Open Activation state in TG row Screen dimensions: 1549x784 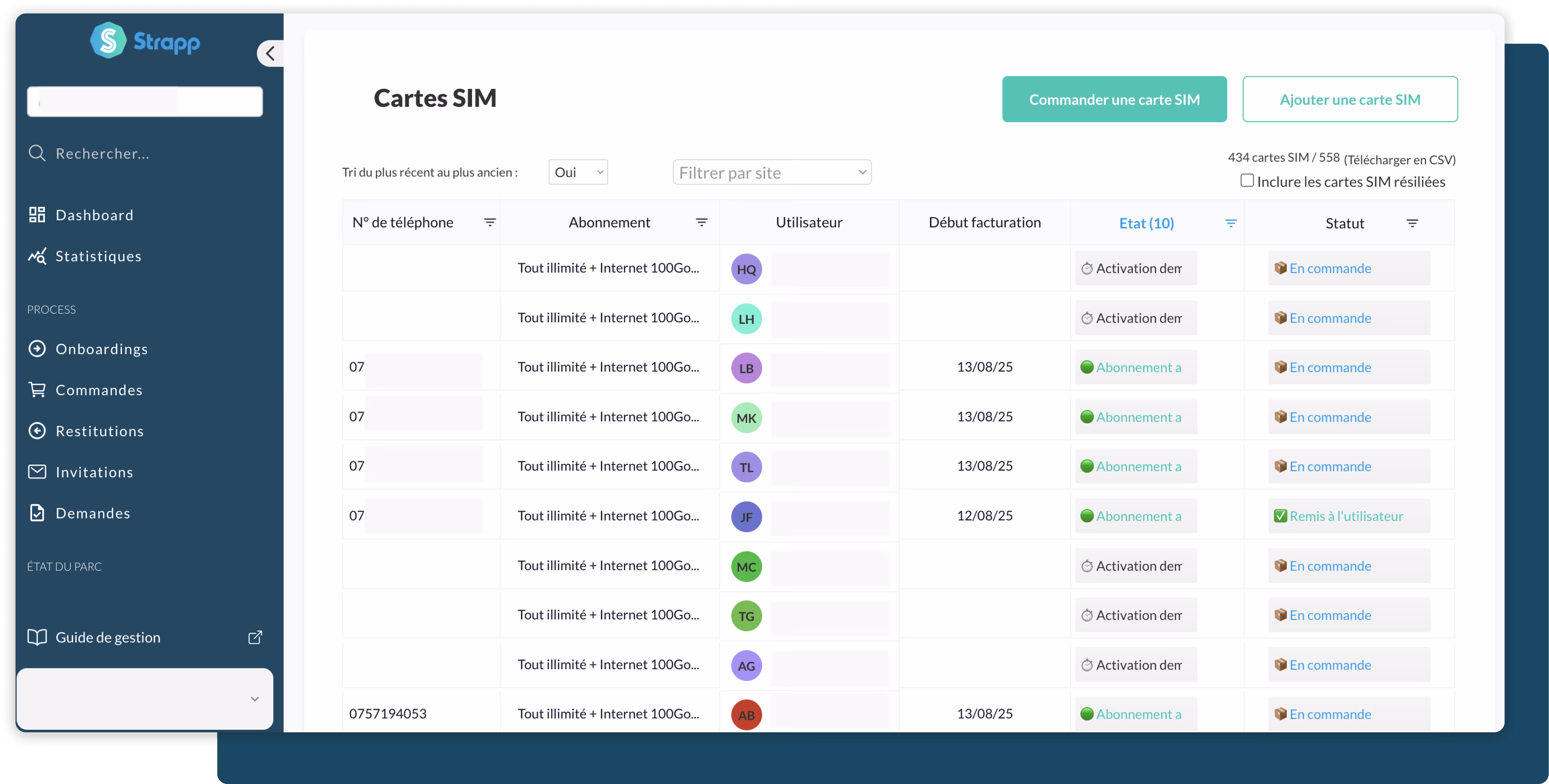1136,615
